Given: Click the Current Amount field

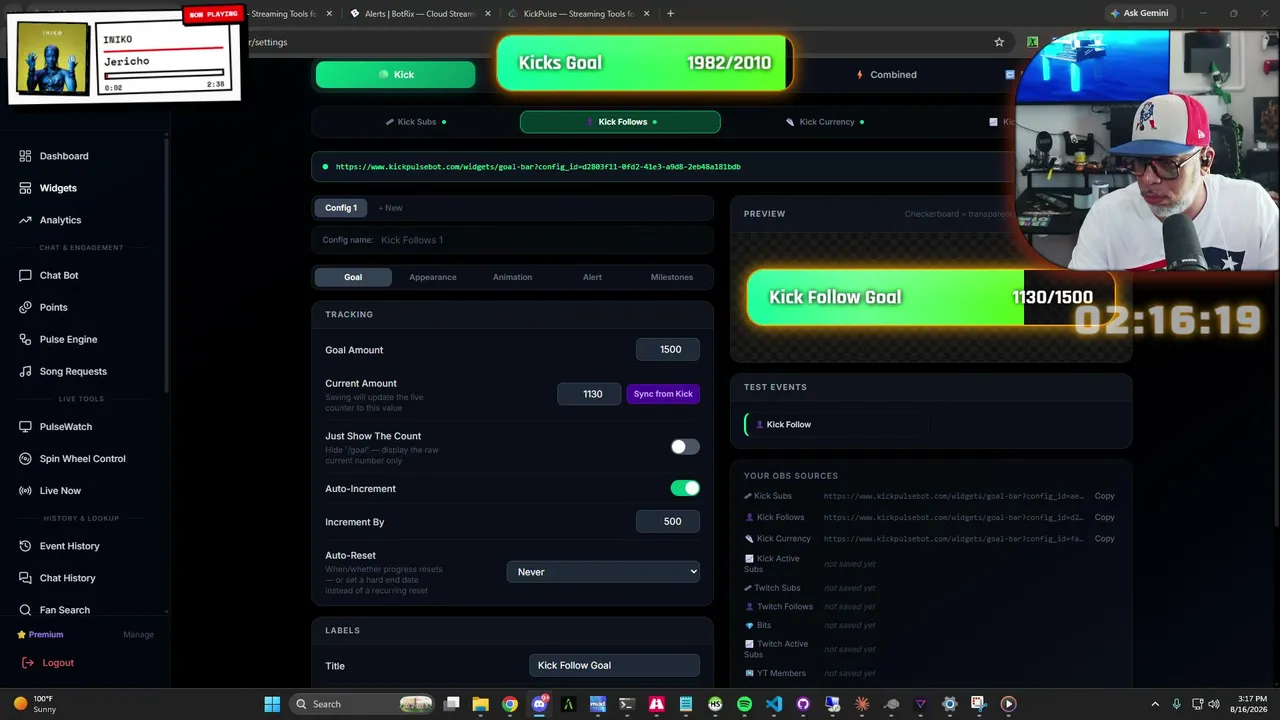Looking at the screenshot, I should pyautogui.click(x=589, y=394).
